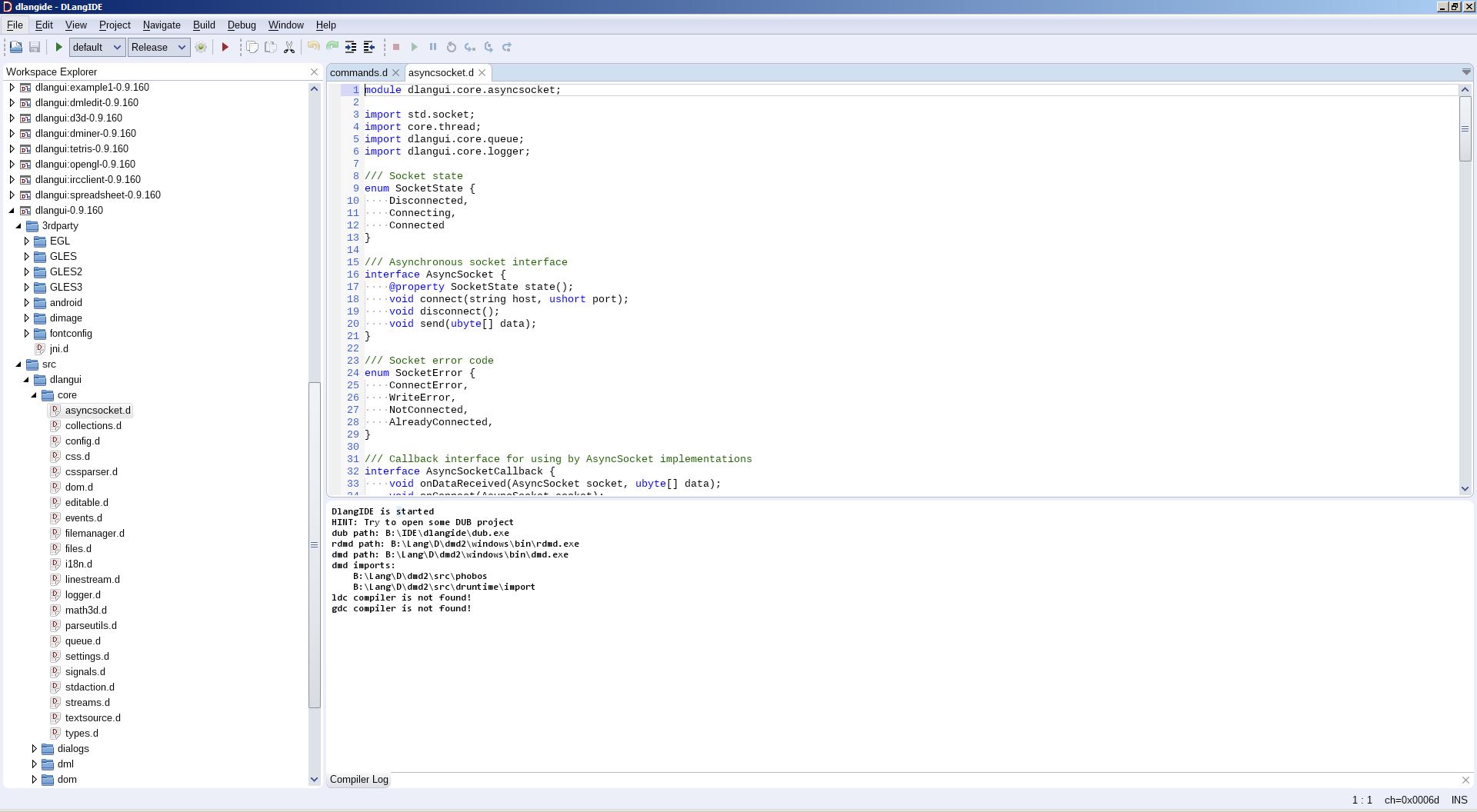Image resolution: width=1477 pixels, height=812 pixels.
Task: Expand dlangui:example1-0.9.160 project node
Action: coord(12,87)
